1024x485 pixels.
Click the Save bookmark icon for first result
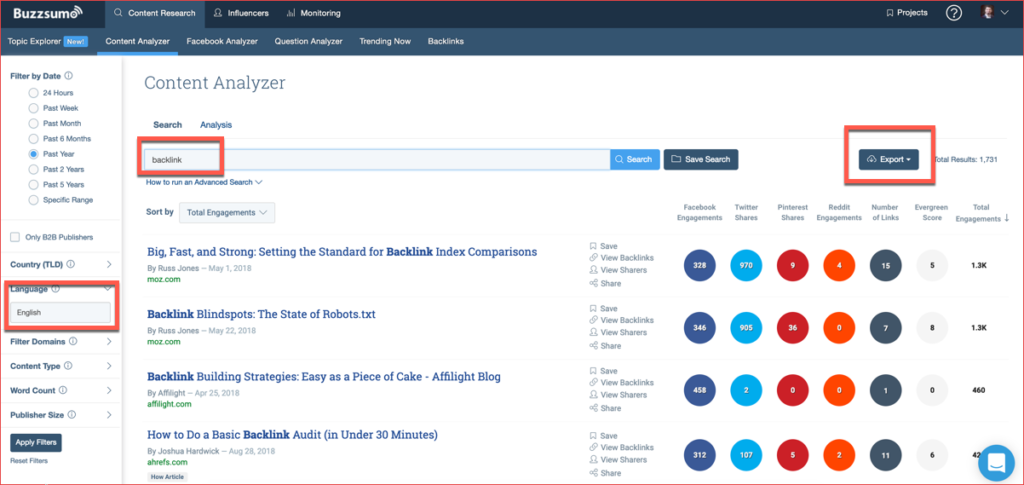click(593, 245)
